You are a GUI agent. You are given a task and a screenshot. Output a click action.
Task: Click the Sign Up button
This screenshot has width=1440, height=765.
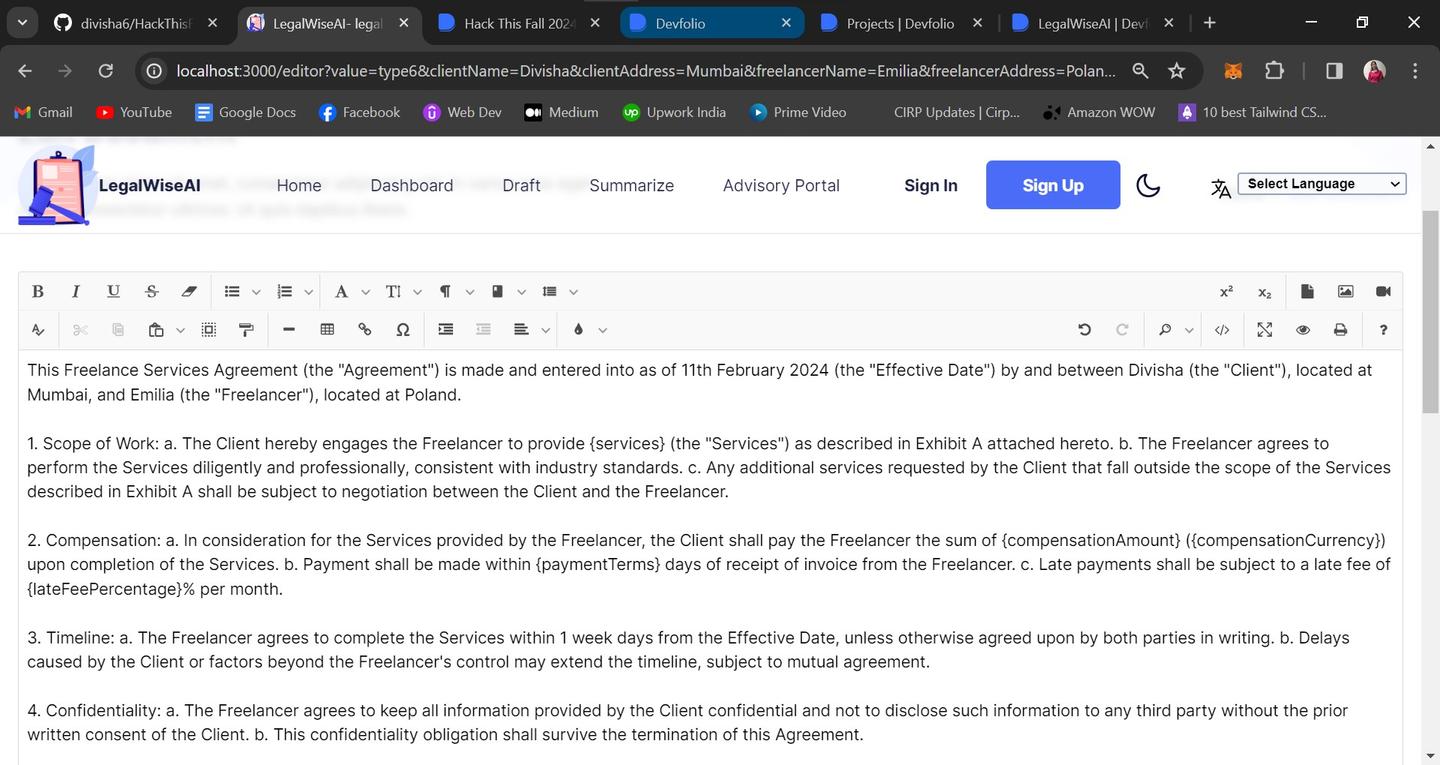pyautogui.click(x=1053, y=185)
